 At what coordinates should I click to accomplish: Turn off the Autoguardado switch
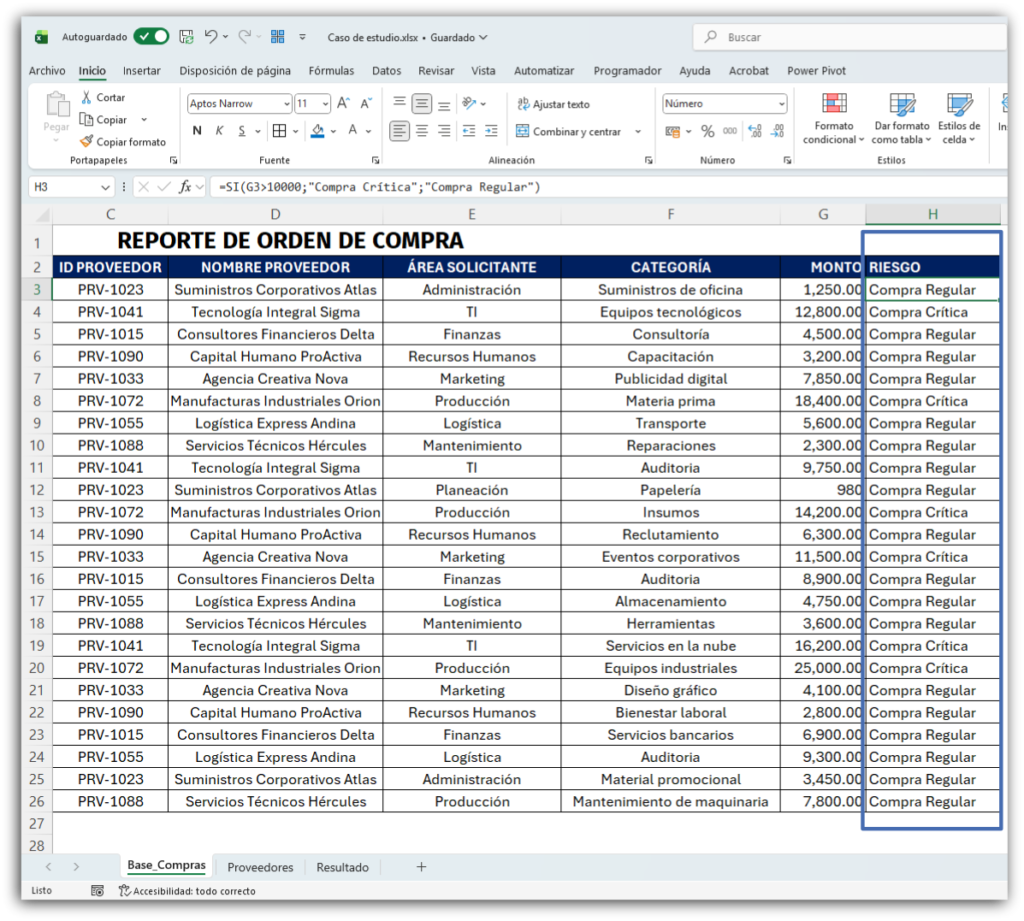[x=152, y=37]
